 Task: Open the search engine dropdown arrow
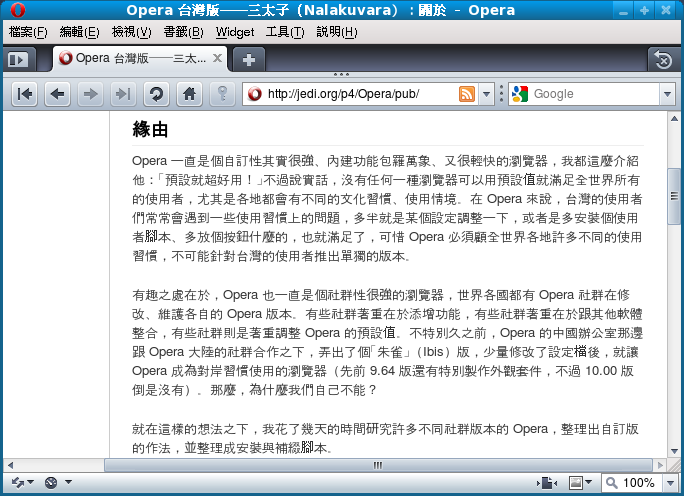(667, 94)
